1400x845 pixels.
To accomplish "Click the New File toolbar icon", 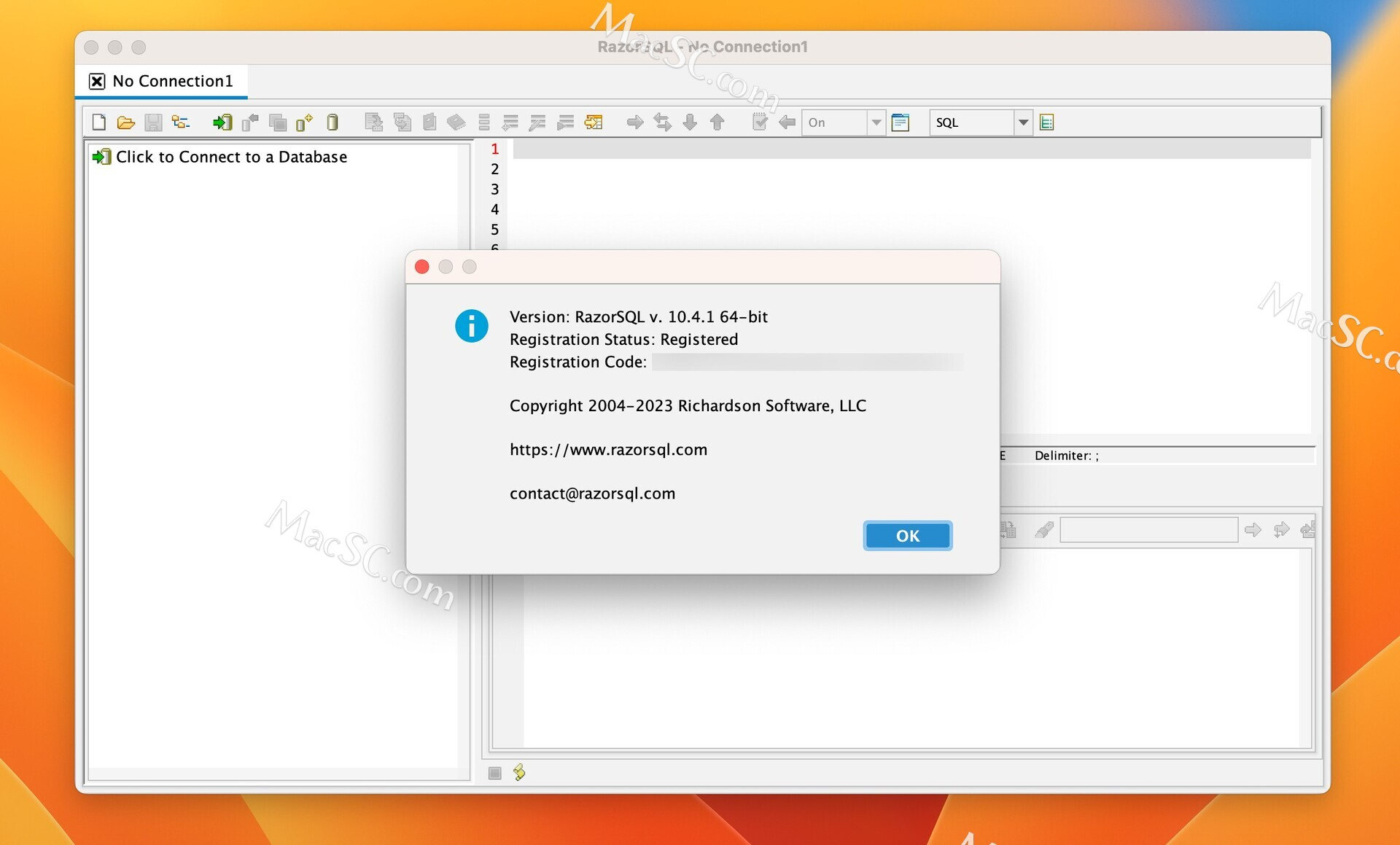I will [x=99, y=122].
